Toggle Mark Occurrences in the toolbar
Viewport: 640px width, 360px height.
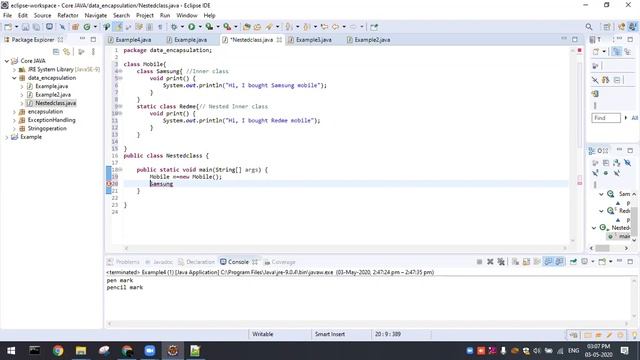pyautogui.click(x=118, y=27)
